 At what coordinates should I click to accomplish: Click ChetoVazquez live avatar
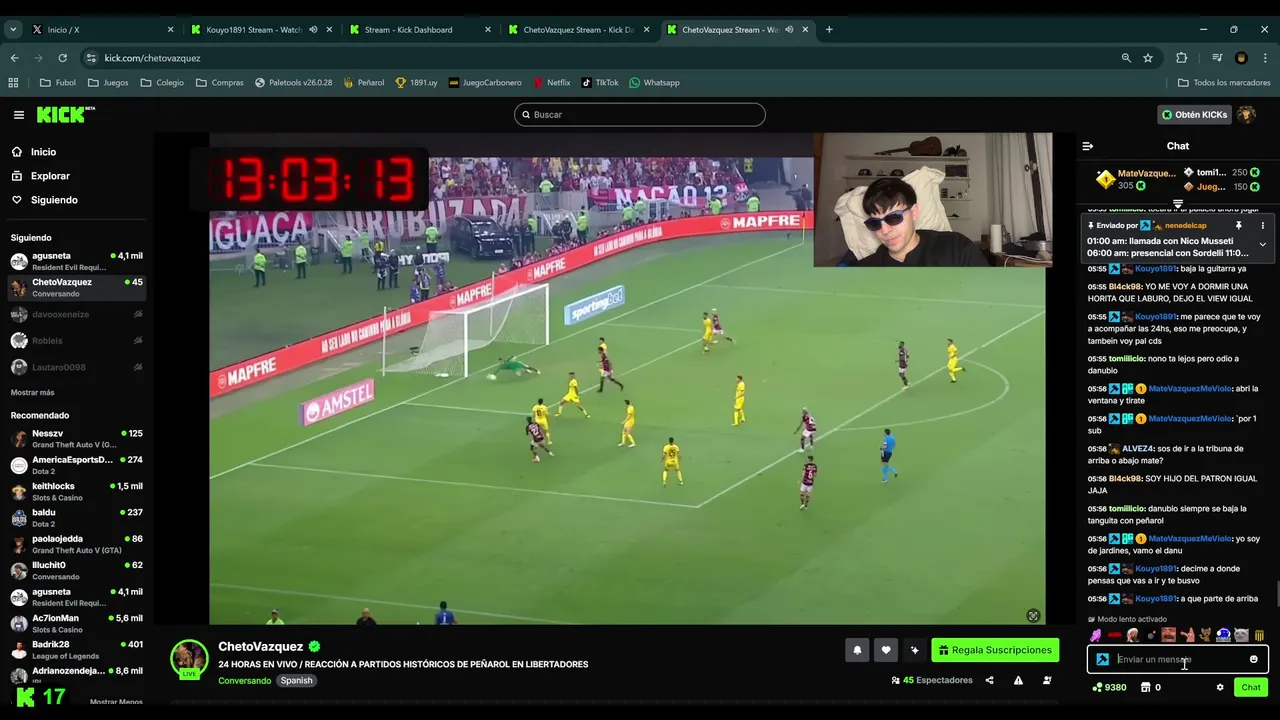pos(188,659)
